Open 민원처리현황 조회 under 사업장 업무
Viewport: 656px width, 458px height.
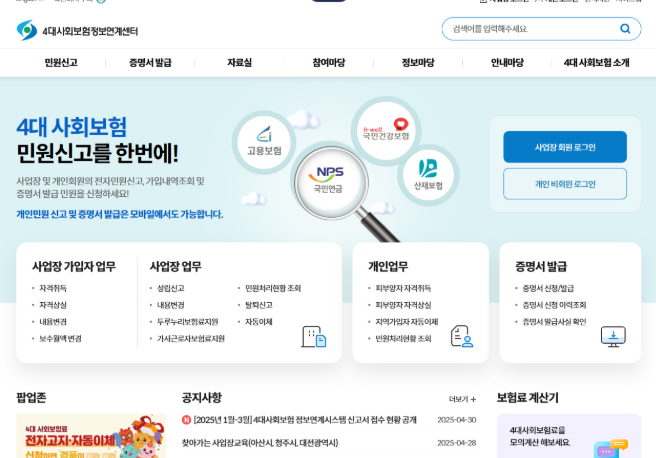pos(273,288)
